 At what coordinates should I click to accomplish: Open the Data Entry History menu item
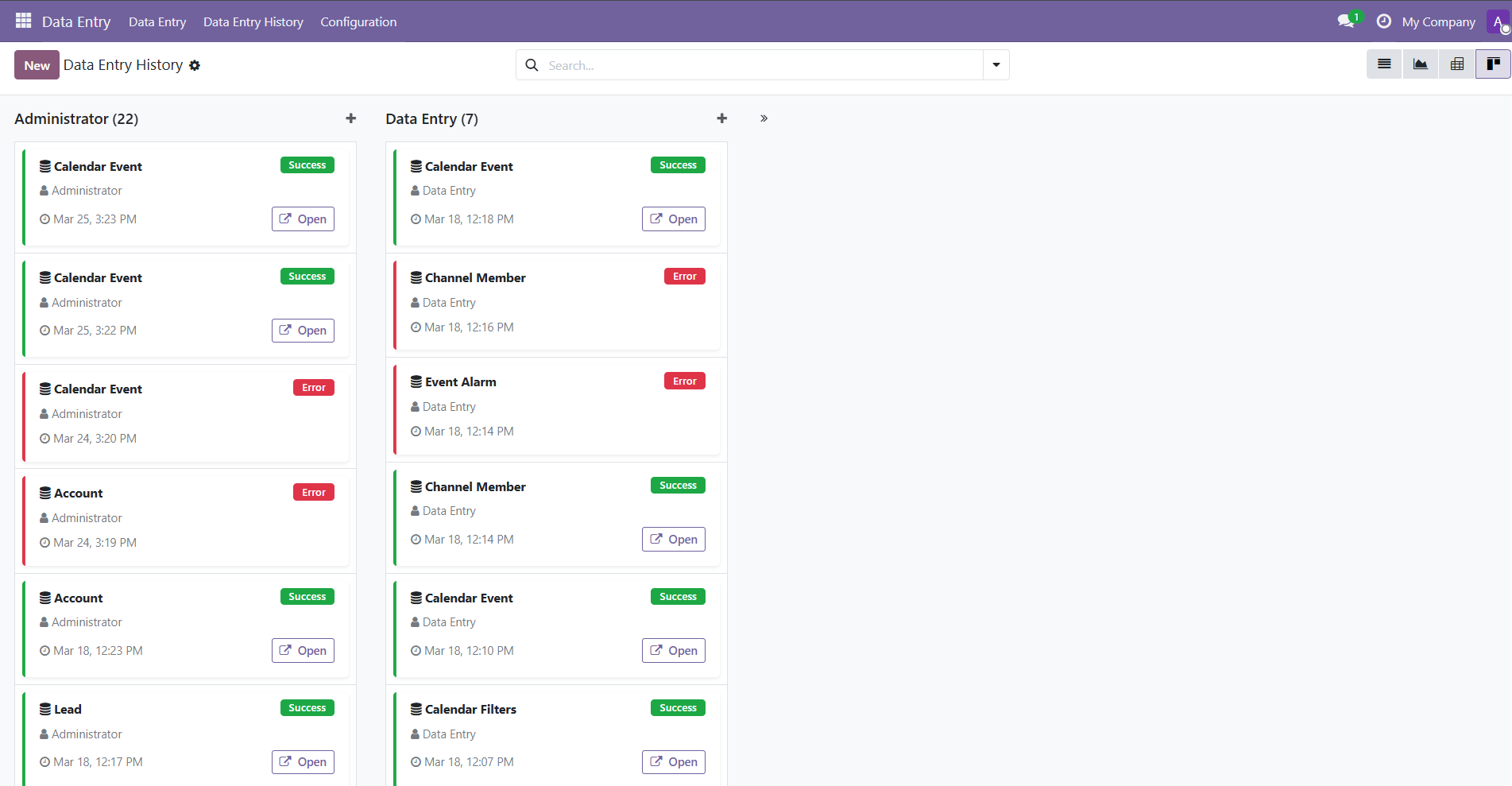click(x=253, y=21)
